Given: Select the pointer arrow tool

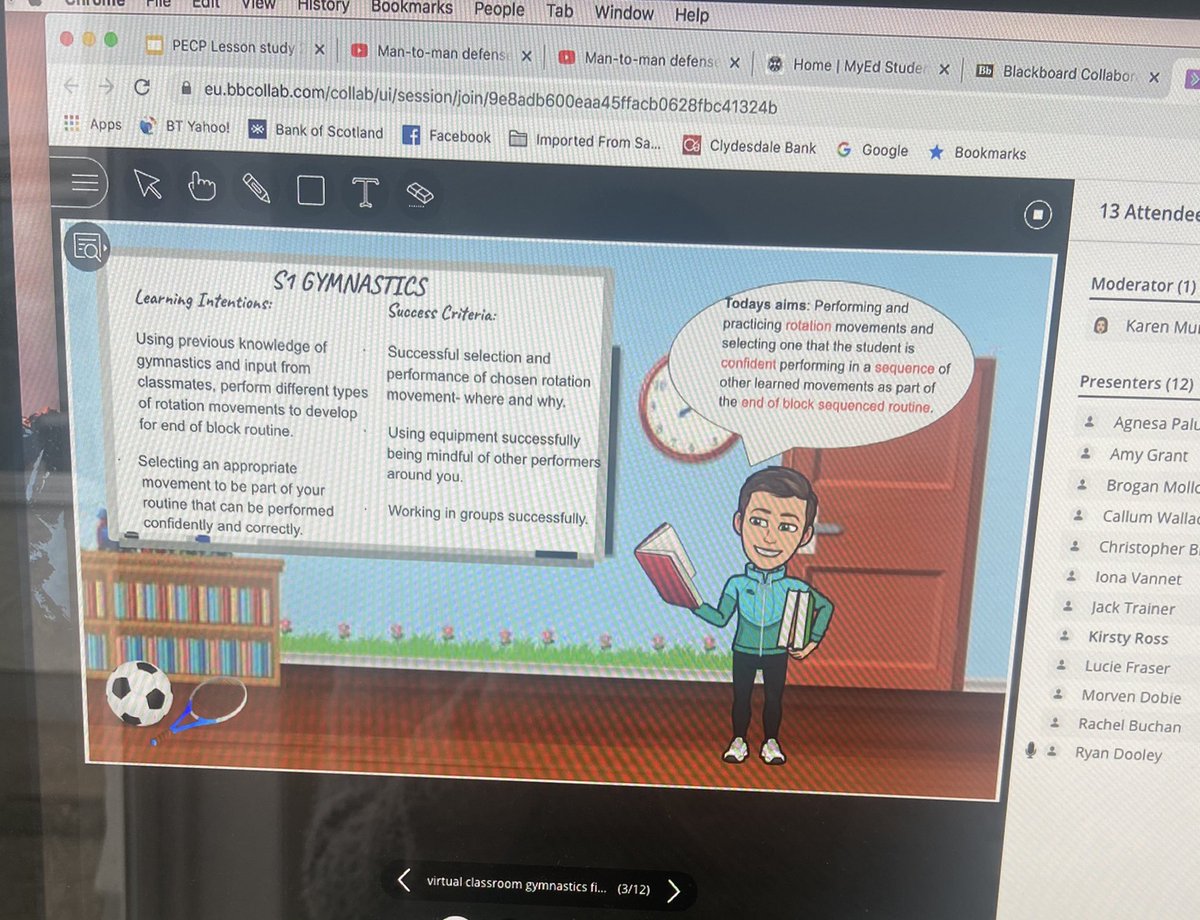Looking at the screenshot, I should [148, 184].
